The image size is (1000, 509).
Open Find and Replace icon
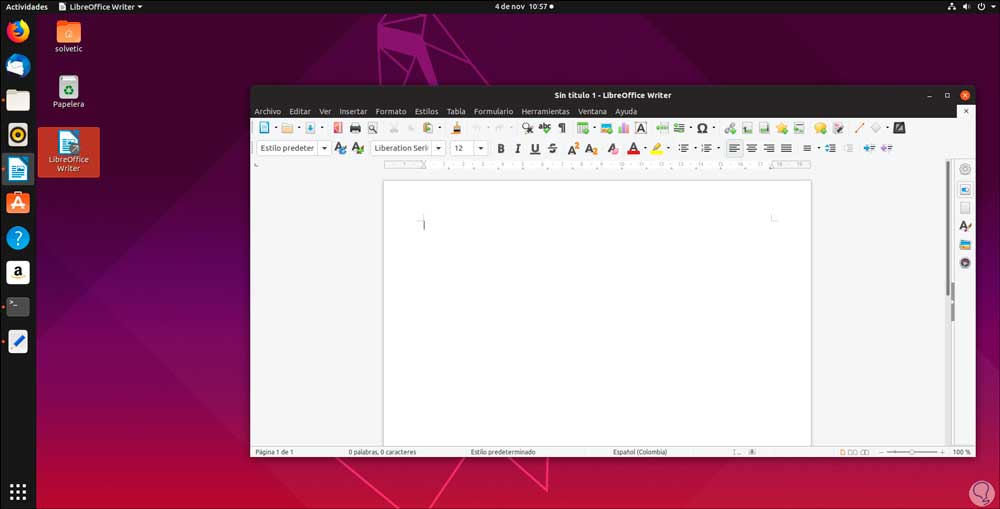point(527,128)
